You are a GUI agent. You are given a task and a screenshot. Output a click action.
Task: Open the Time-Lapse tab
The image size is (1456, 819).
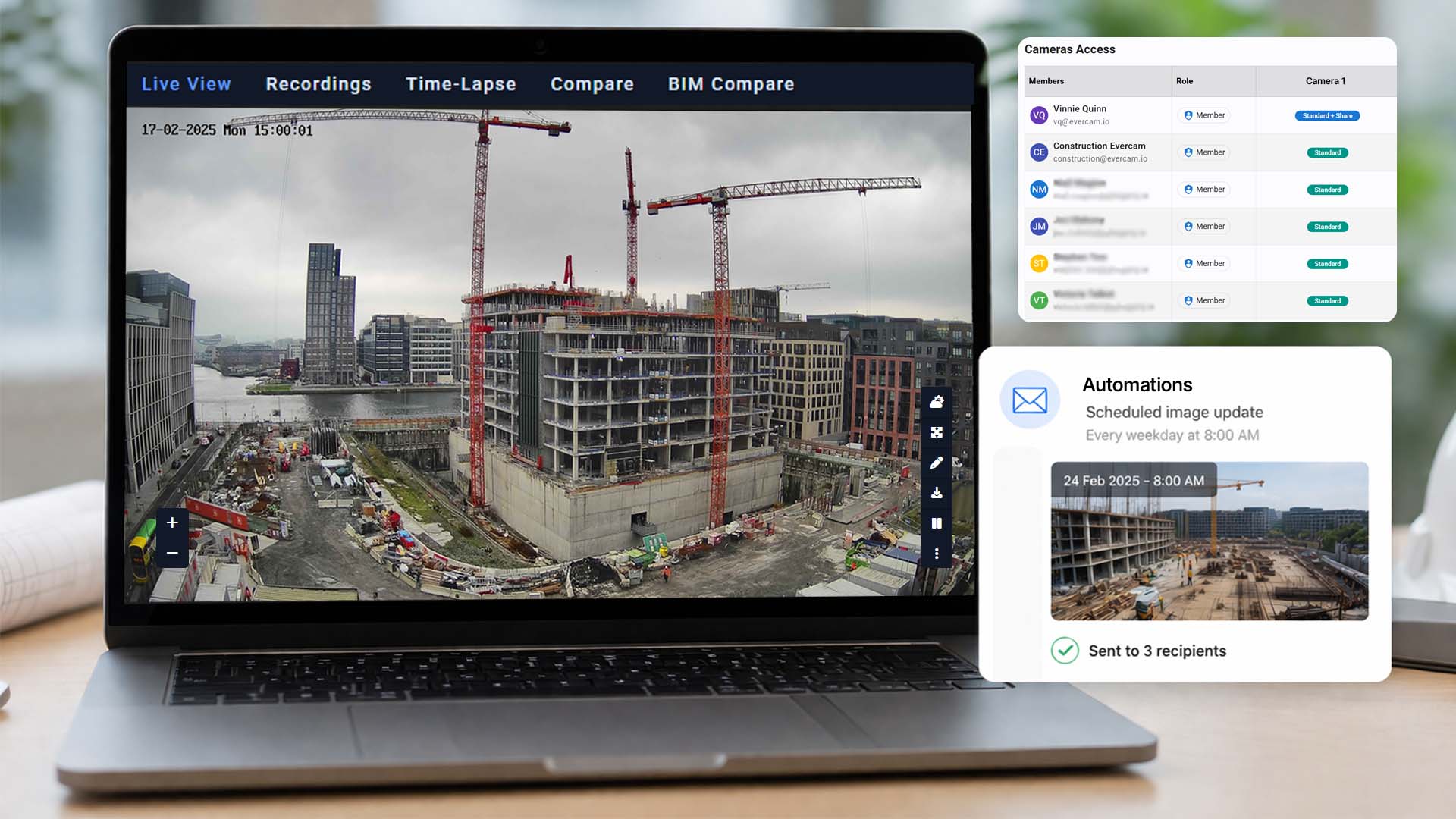(460, 84)
